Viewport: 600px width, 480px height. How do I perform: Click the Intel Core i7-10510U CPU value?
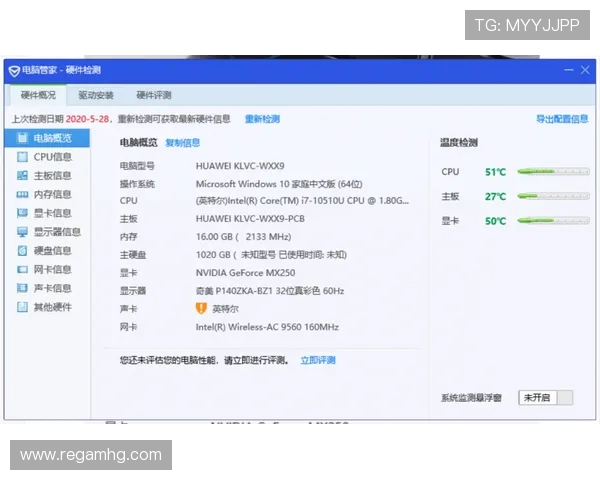tap(302, 201)
